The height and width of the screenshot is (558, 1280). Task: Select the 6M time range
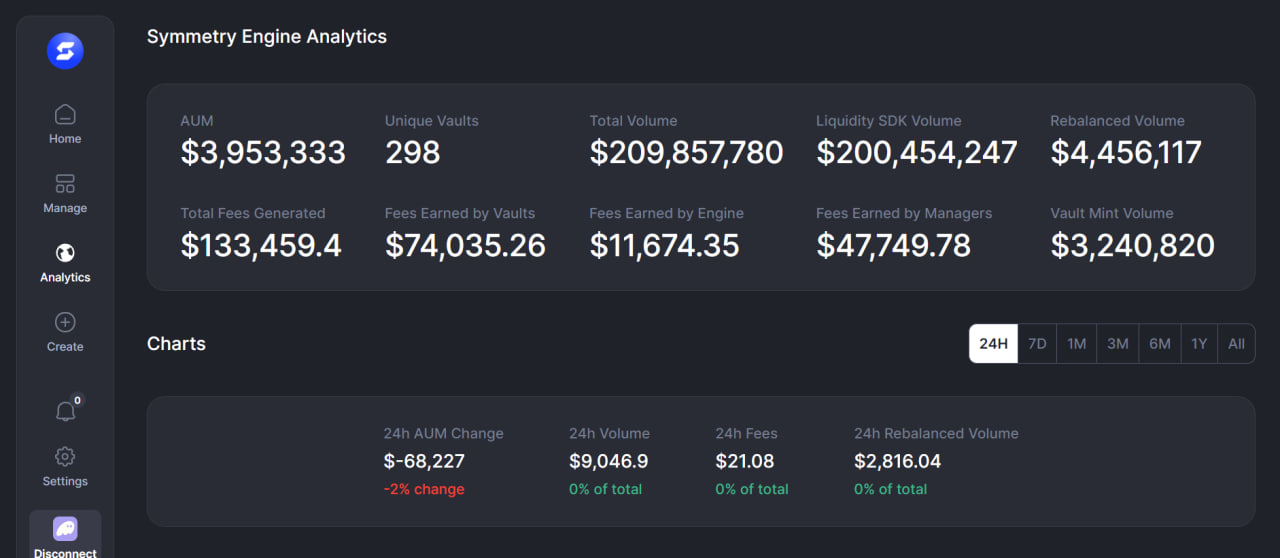click(1159, 344)
